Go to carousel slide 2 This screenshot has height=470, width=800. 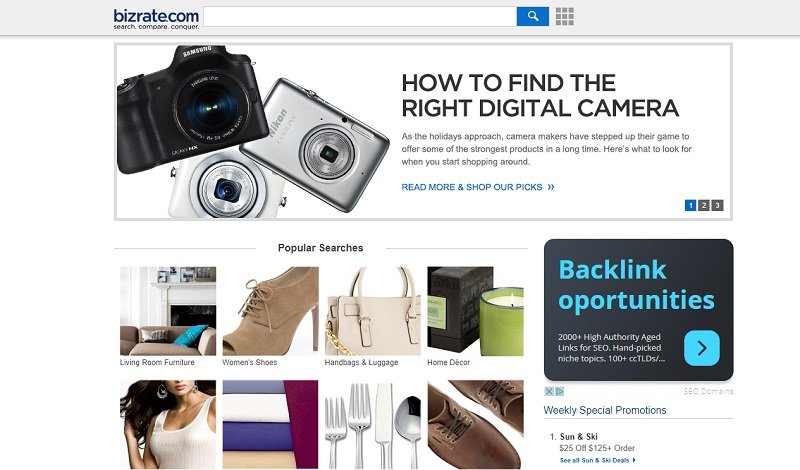pyautogui.click(x=704, y=205)
